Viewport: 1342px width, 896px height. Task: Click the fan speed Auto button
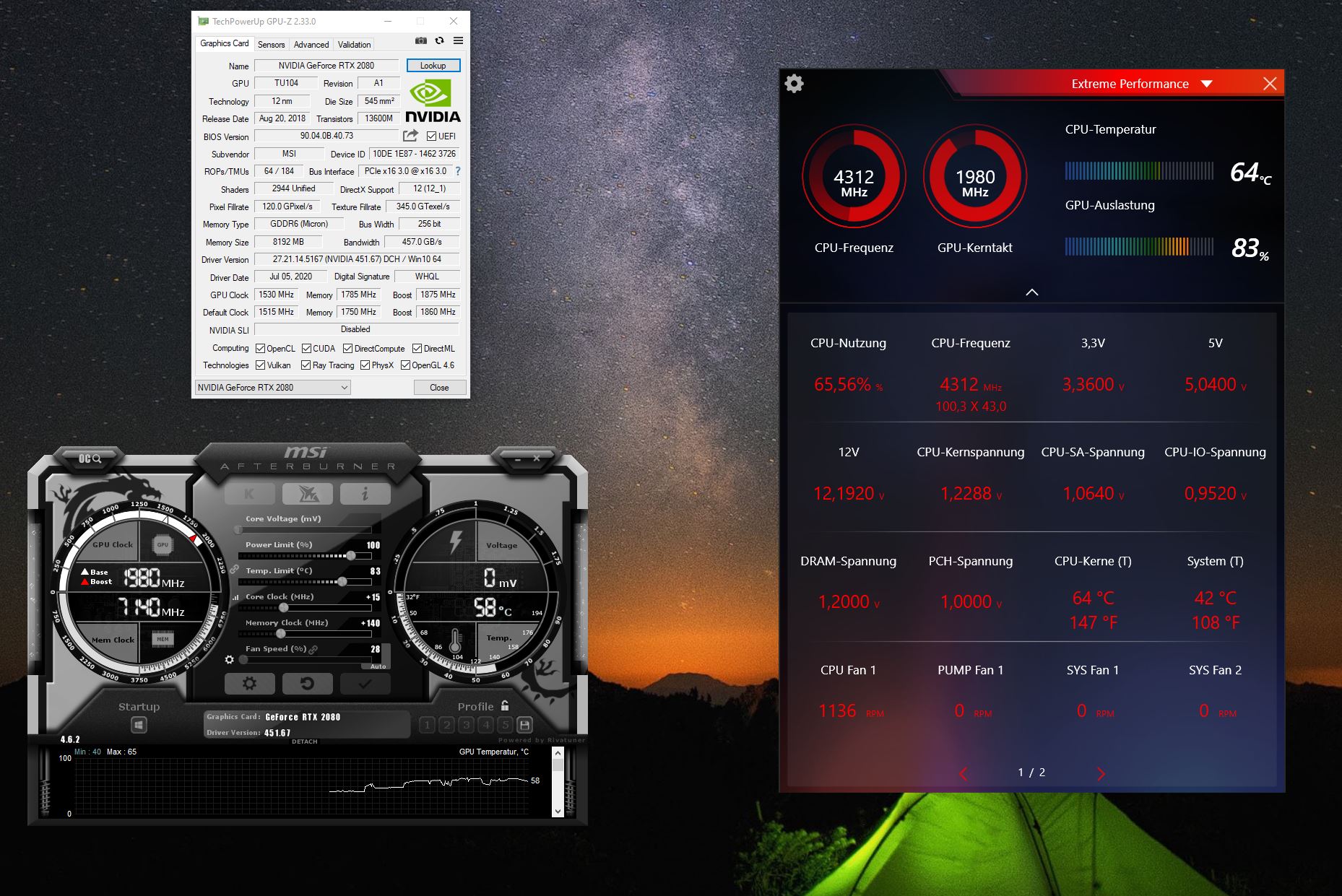click(x=378, y=666)
